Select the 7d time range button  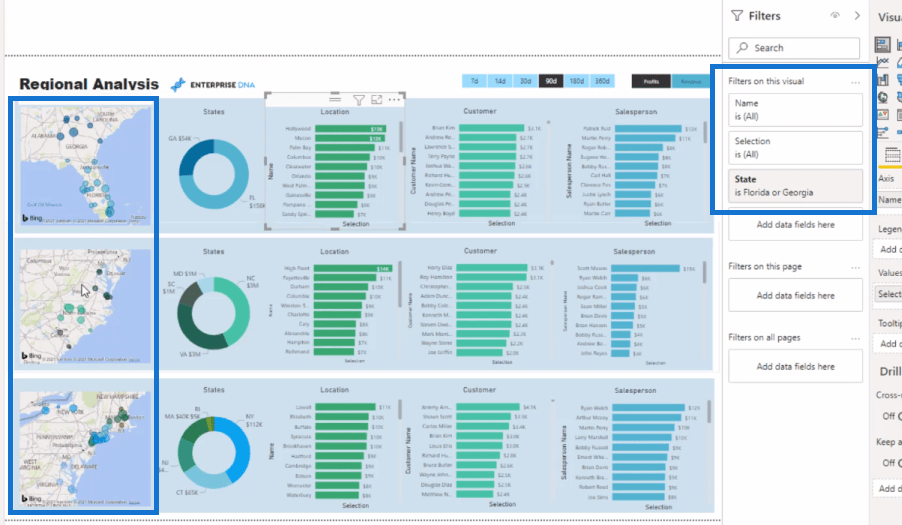tap(475, 81)
